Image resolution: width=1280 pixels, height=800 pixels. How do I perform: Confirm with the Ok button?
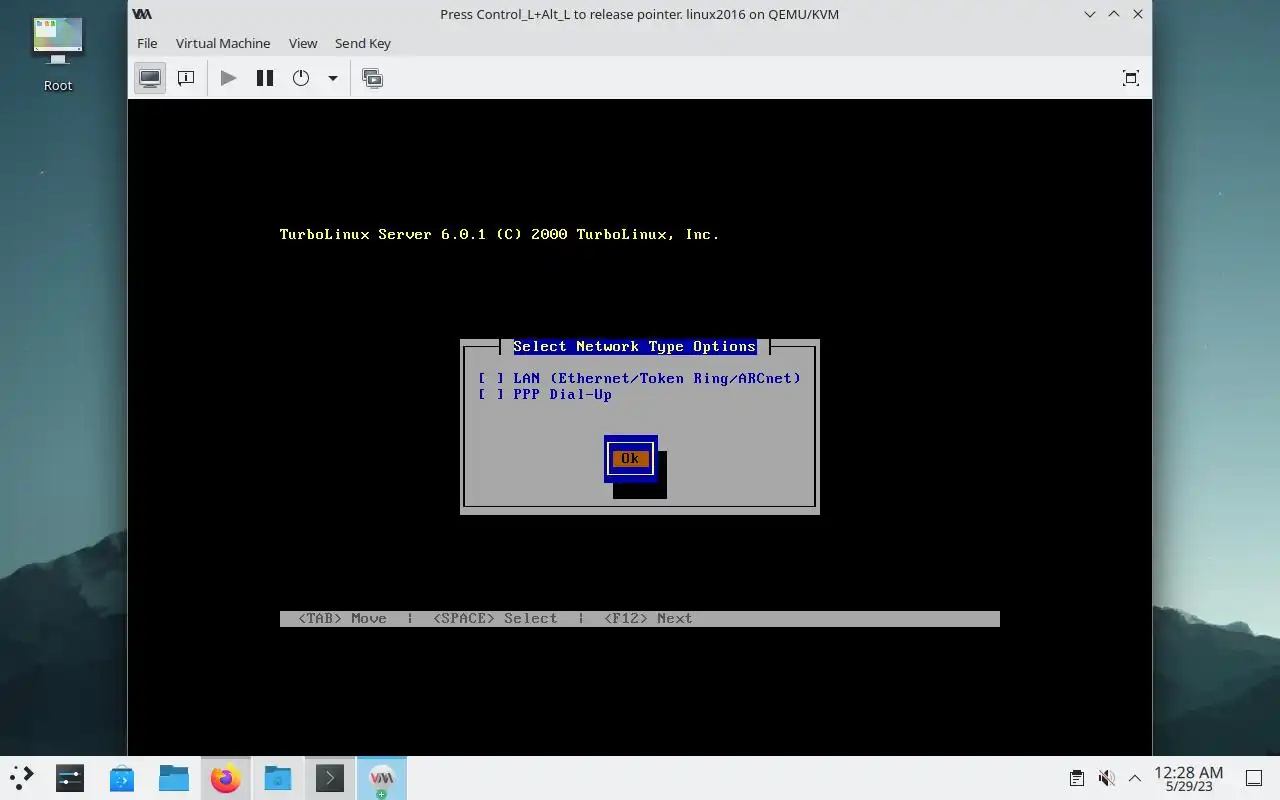630,458
